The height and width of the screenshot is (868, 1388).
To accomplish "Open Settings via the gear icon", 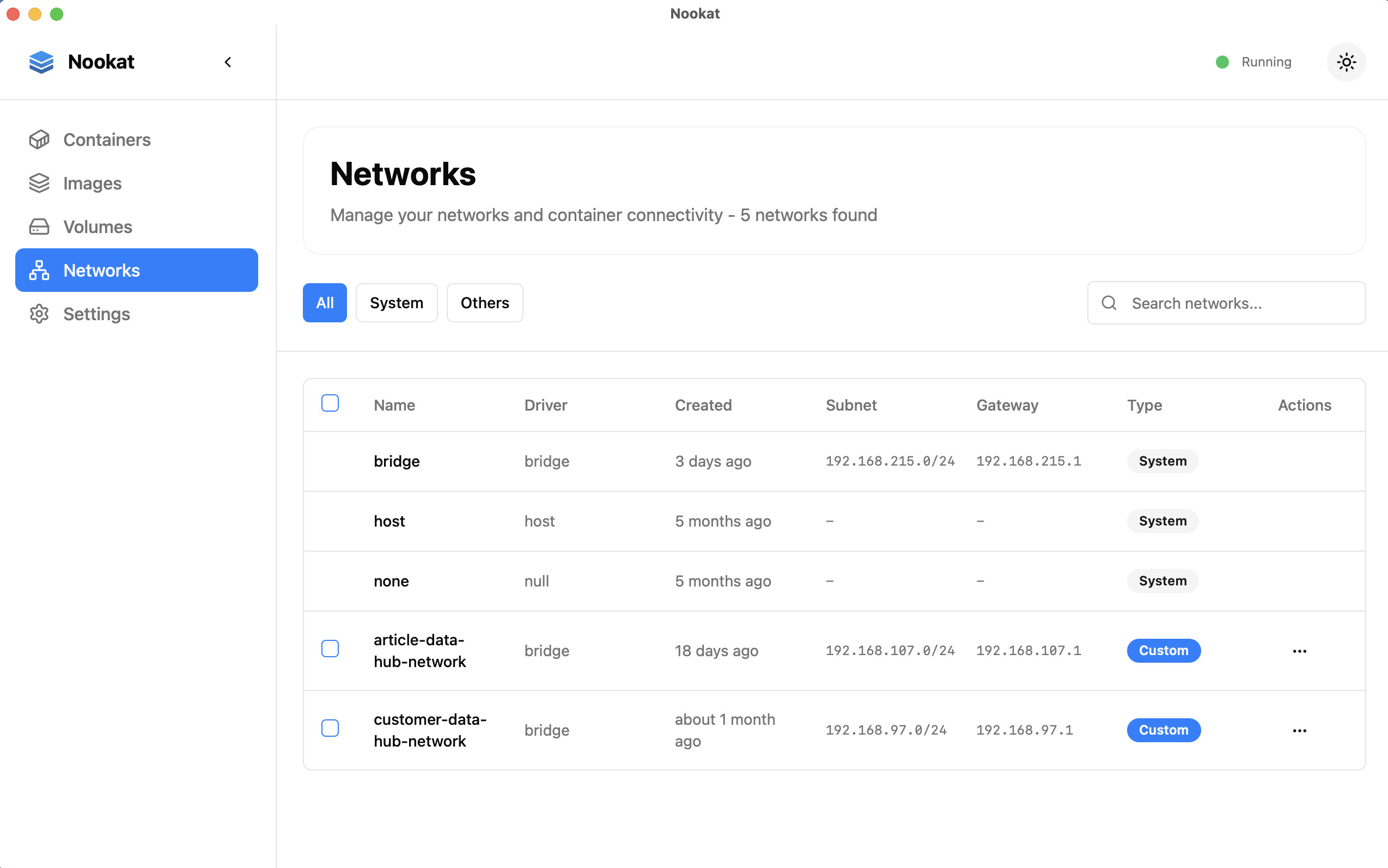I will click(39, 314).
